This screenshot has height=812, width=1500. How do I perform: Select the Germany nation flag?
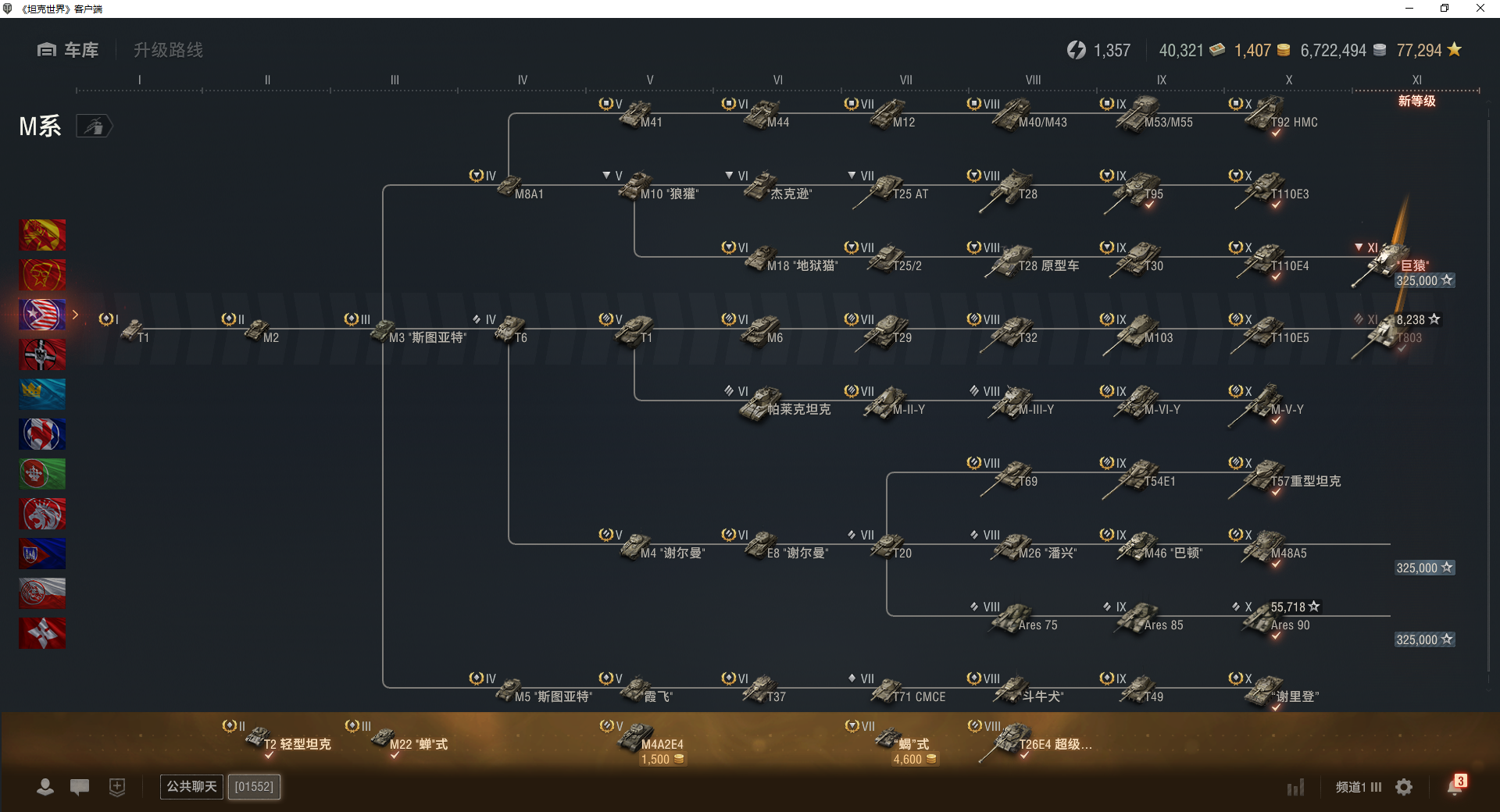pos(42,354)
